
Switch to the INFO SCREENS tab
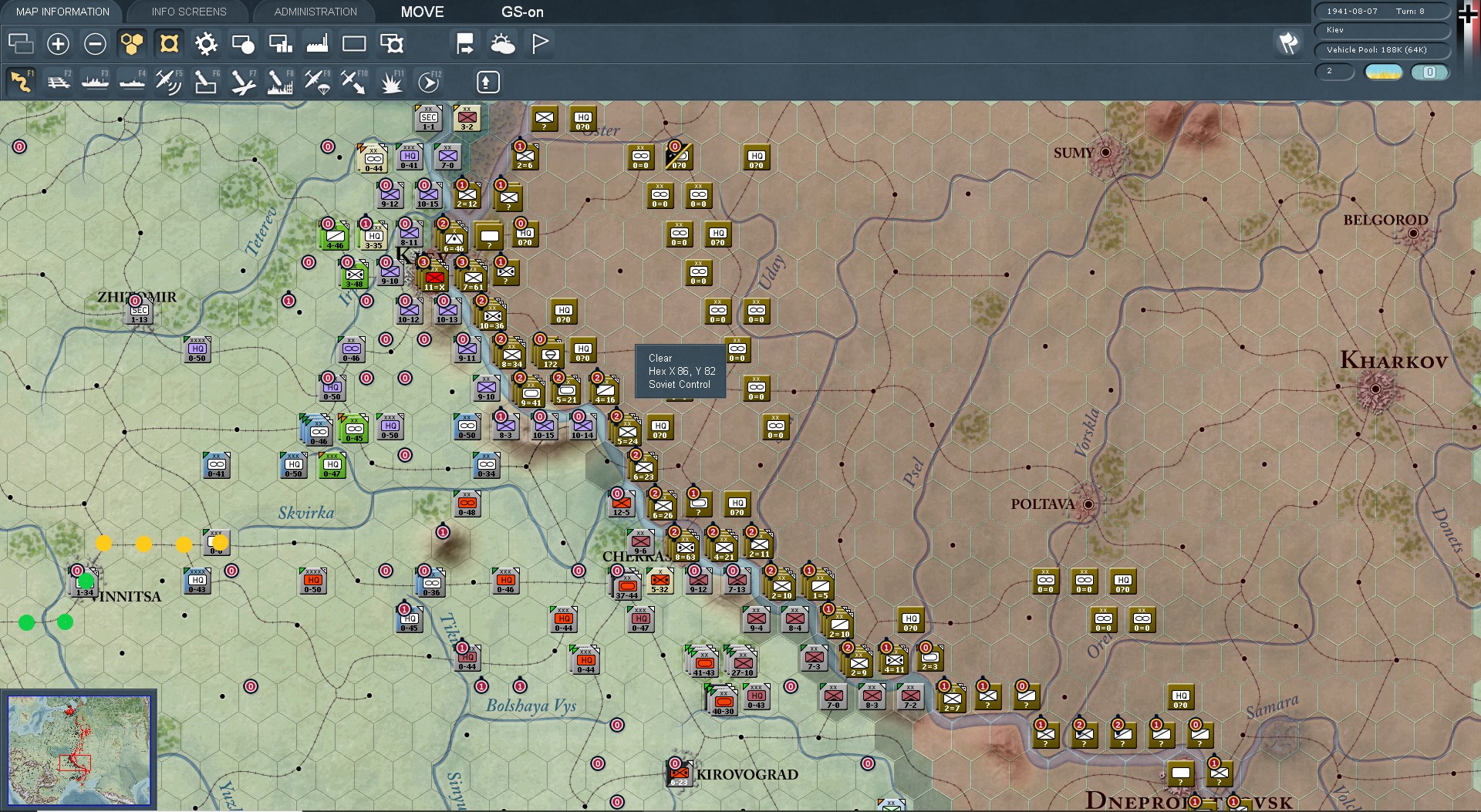[189, 12]
